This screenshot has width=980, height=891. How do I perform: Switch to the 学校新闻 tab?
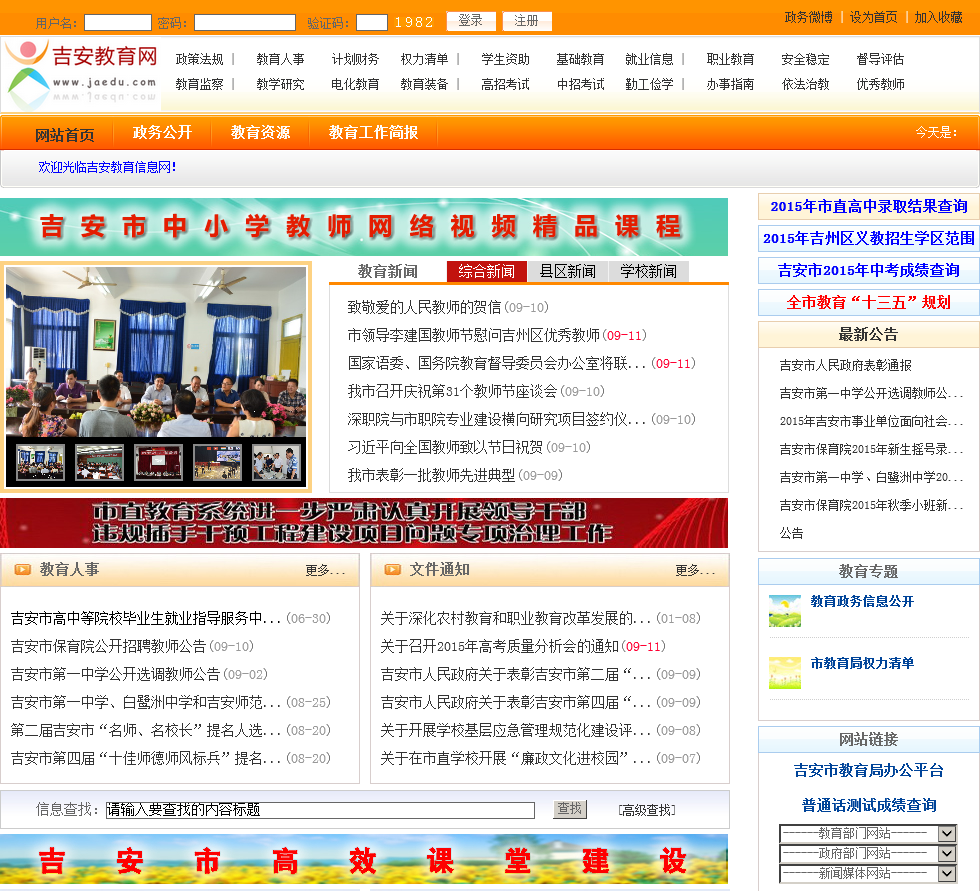[648, 271]
